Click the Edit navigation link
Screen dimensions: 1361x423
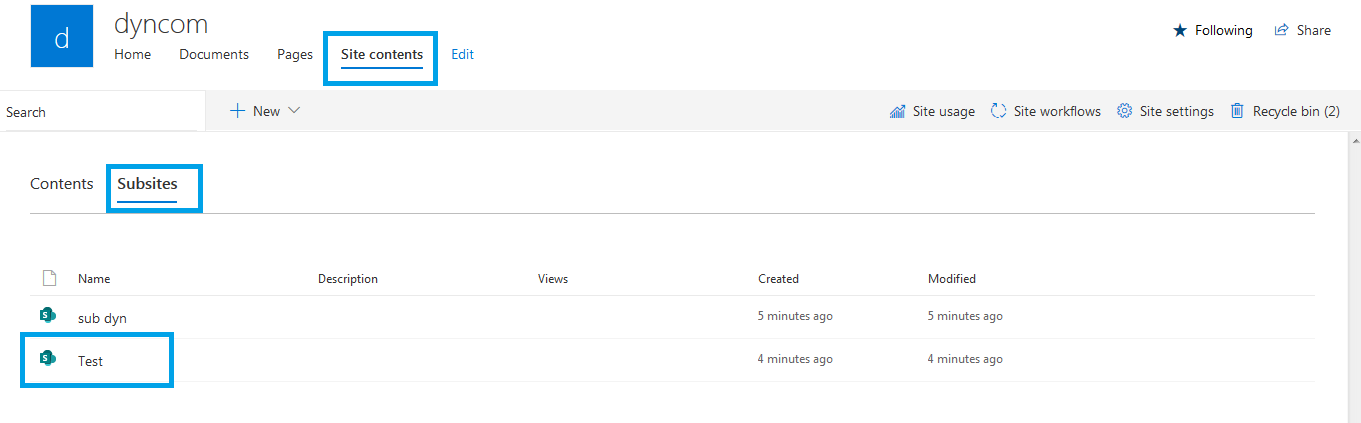point(462,54)
